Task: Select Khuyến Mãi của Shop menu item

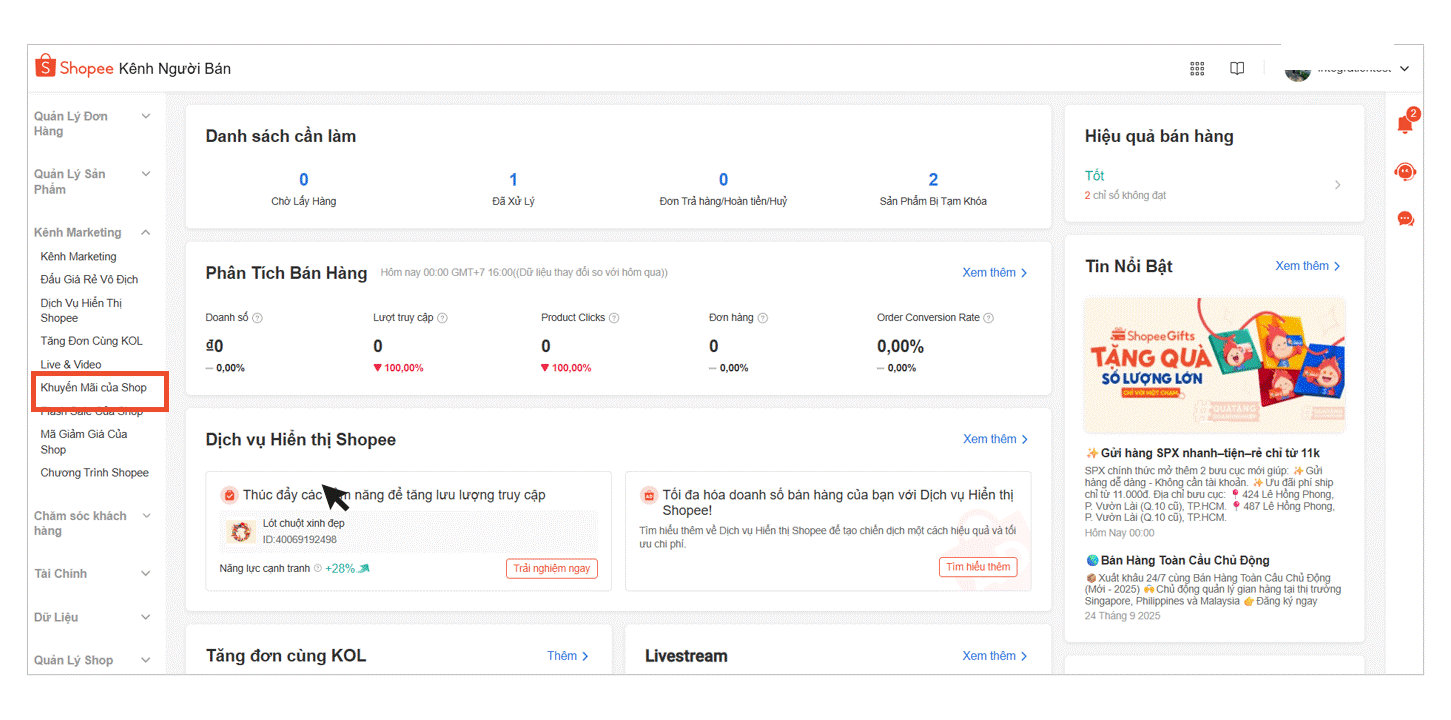Action: [x=93, y=388]
